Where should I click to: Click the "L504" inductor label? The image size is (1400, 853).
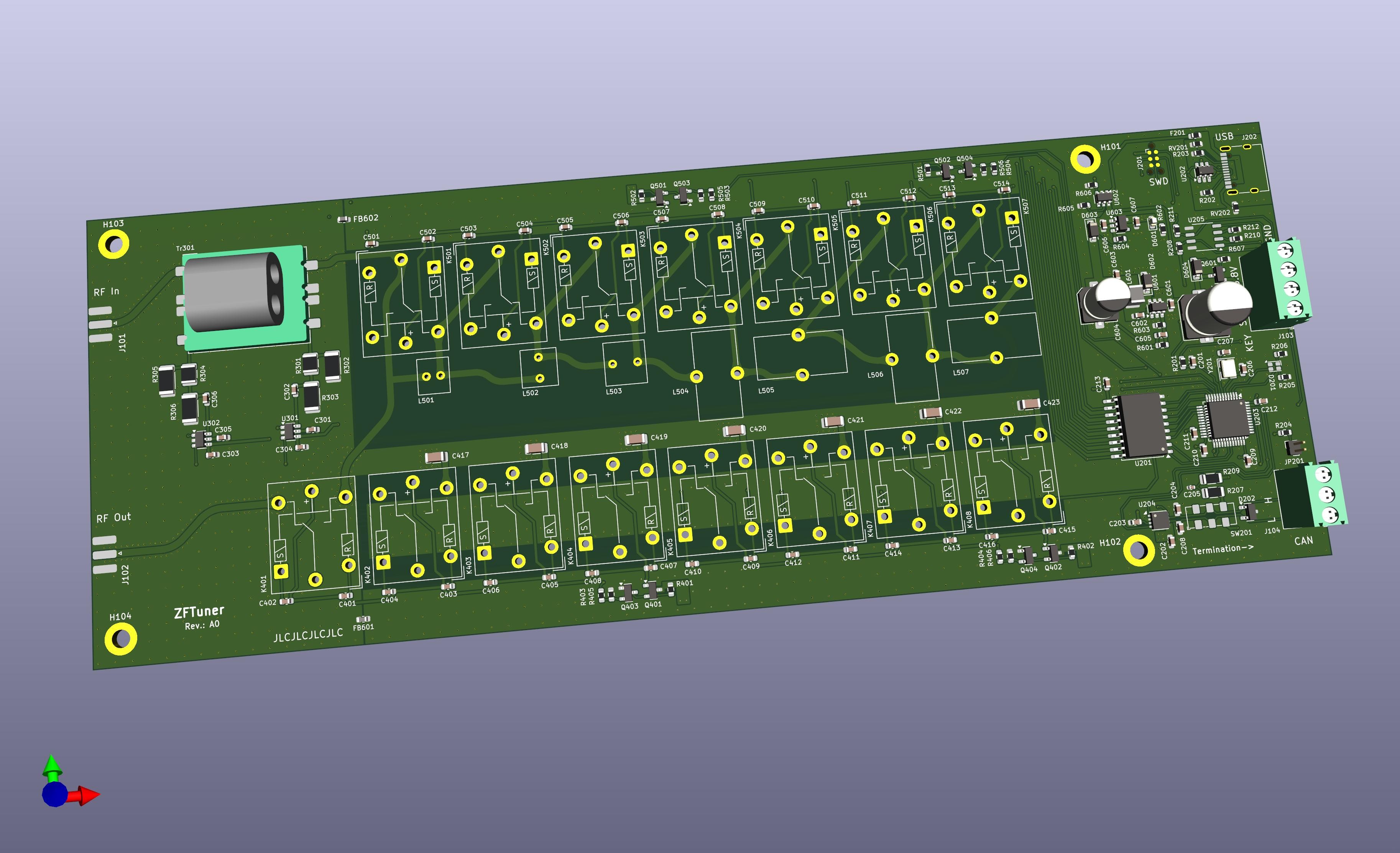(x=680, y=391)
